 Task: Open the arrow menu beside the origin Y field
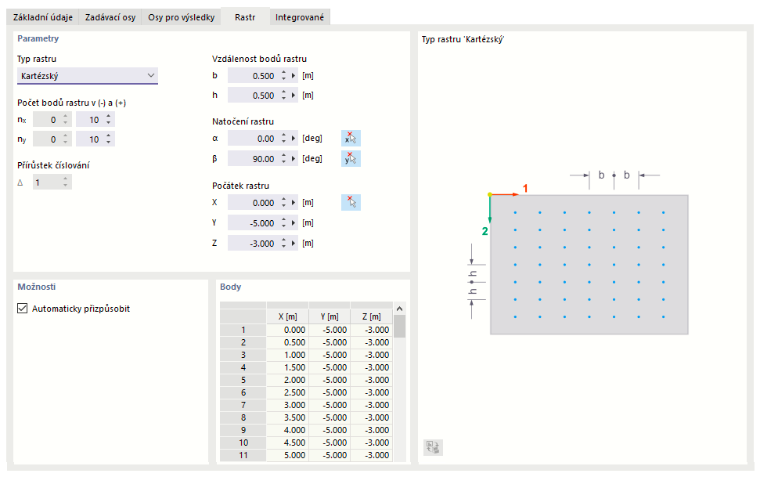[x=293, y=223]
